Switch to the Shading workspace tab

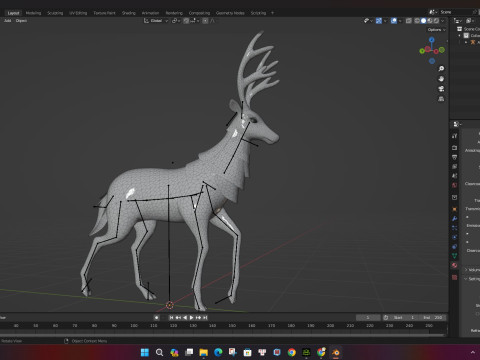tap(129, 13)
